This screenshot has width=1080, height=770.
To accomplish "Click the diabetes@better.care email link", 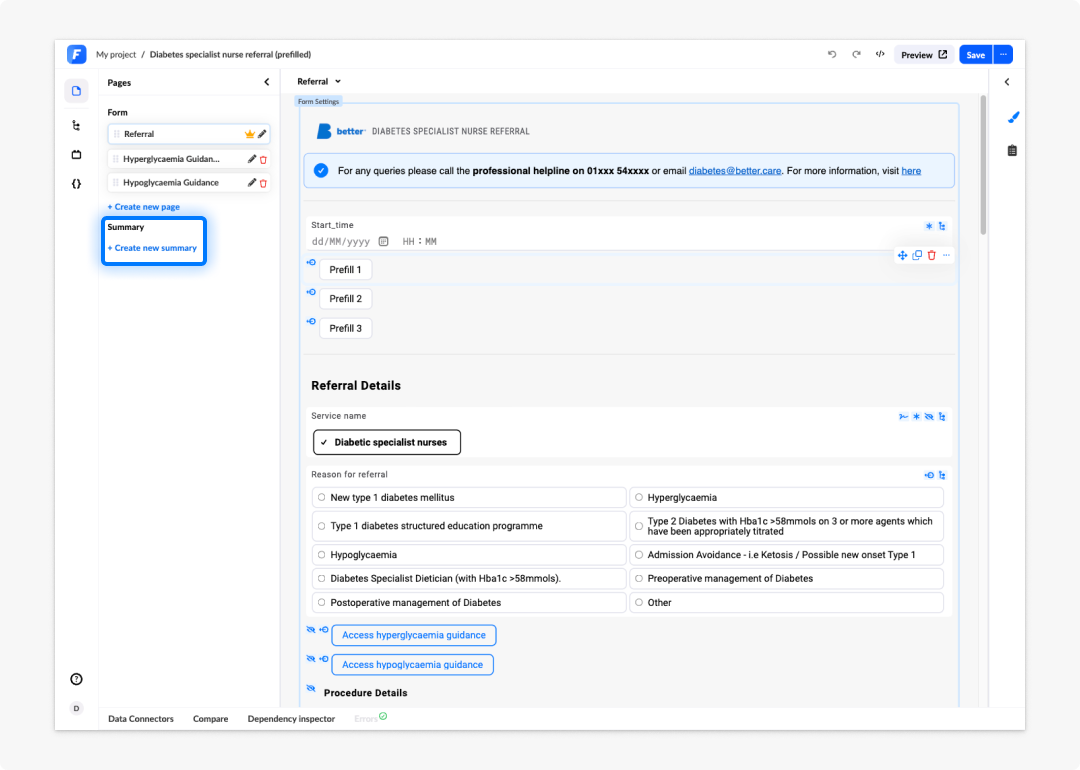I will 735,171.
